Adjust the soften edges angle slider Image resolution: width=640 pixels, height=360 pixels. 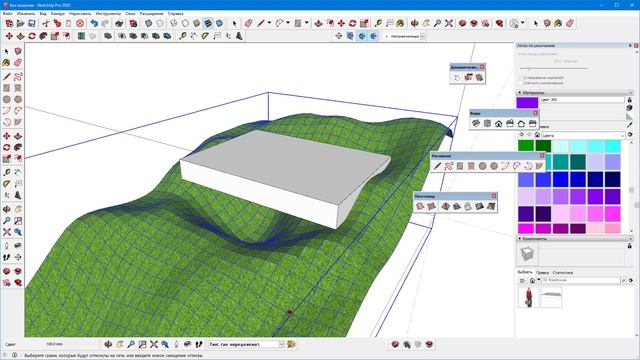click(529, 69)
